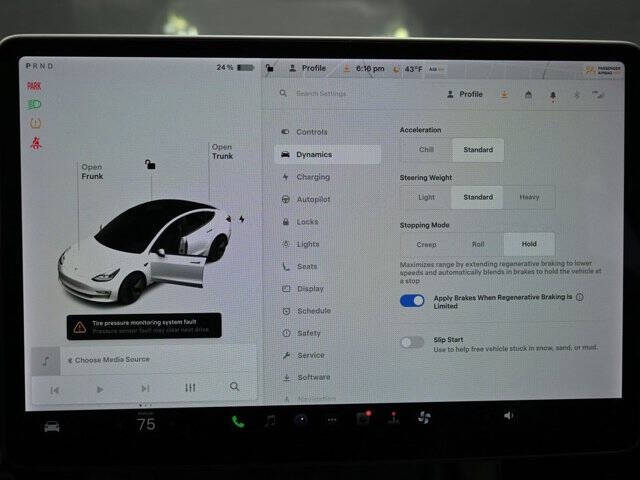Open the Display settings
The height and width of the screenshot is (480, 640).
[x=303, y=289]
